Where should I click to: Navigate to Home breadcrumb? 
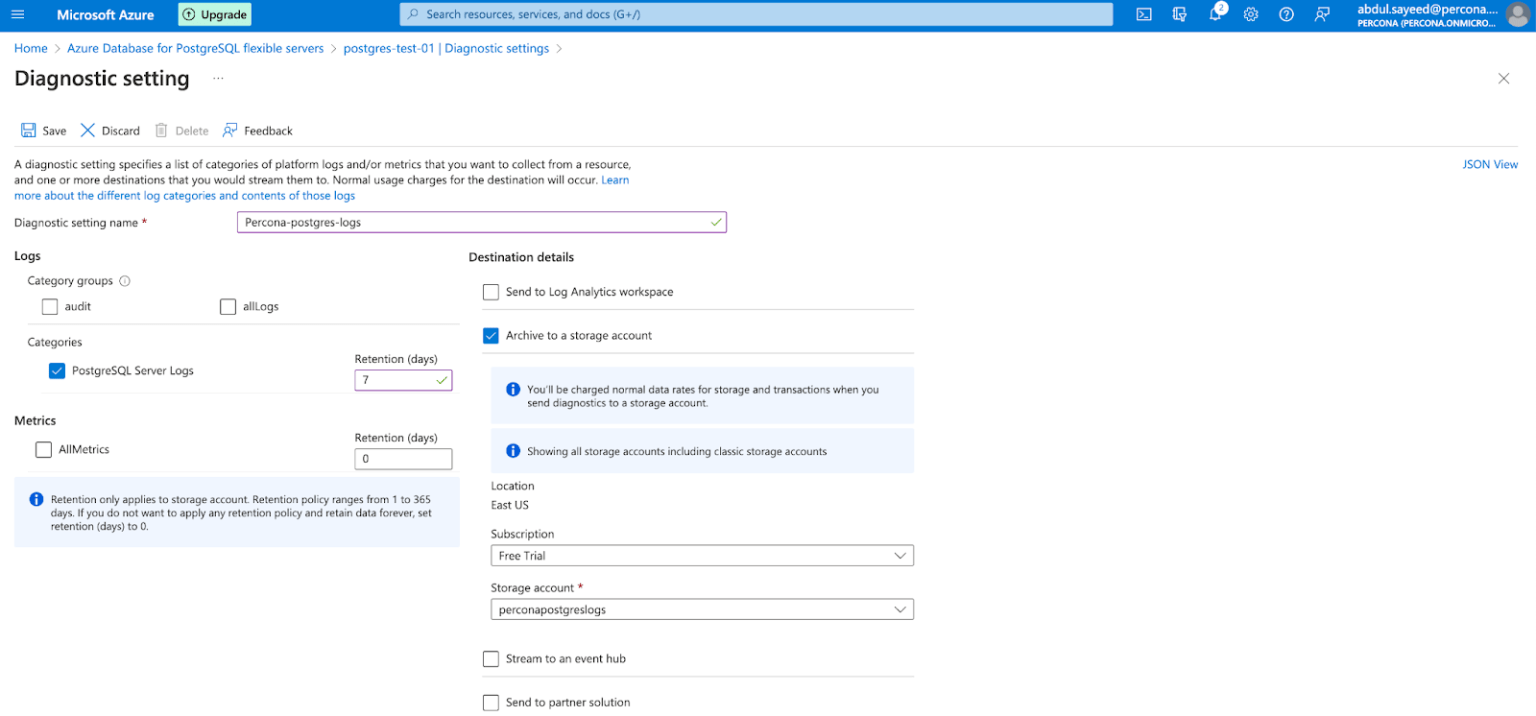(x=31, y=48)
